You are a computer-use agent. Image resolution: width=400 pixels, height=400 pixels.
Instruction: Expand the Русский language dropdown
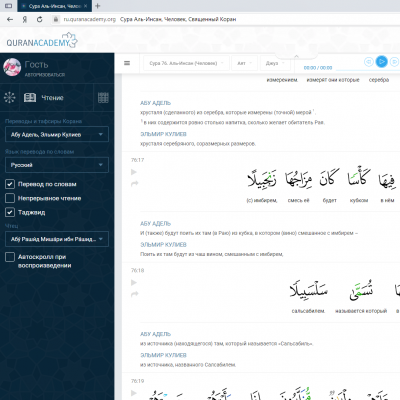[57, 165]
